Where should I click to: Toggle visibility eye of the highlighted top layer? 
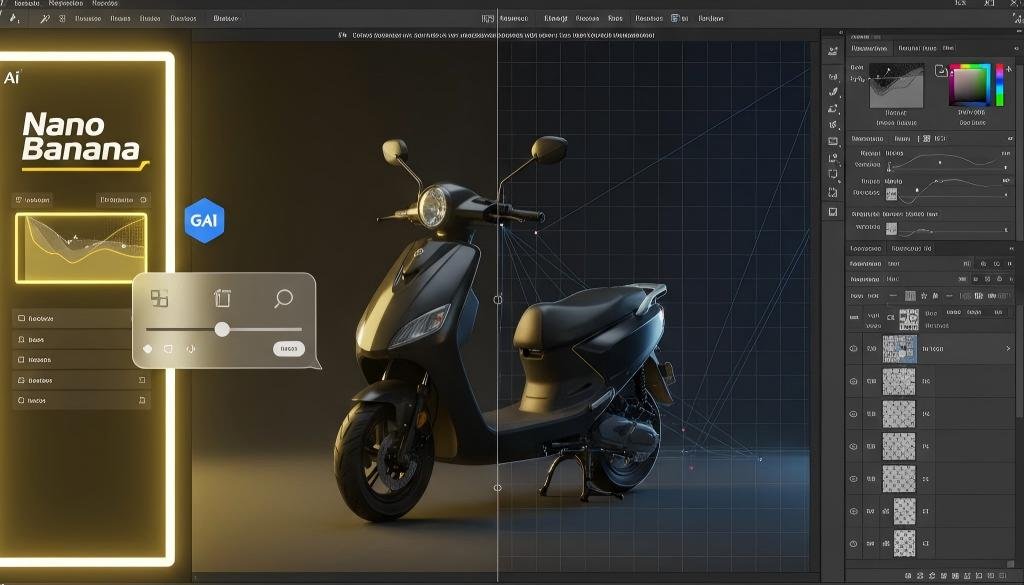854,349
